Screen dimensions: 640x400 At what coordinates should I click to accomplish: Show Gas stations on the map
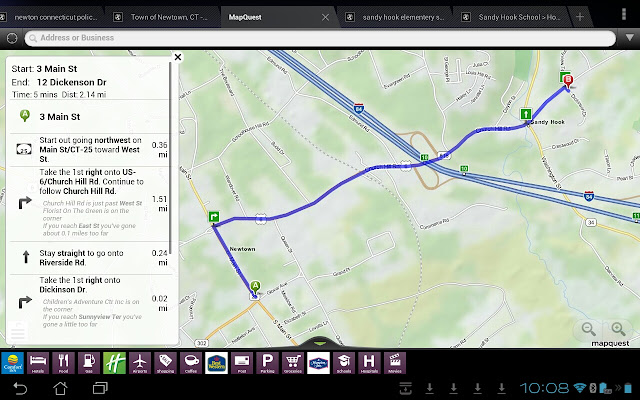point(89,363)
